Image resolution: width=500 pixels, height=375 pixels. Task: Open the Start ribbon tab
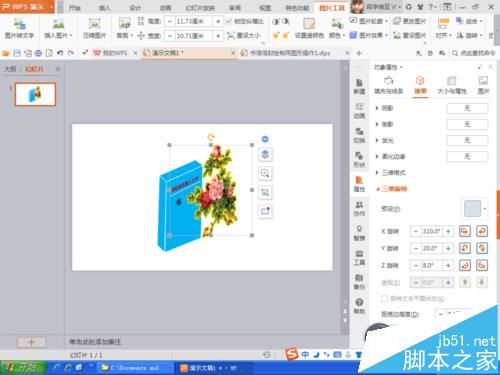[75, 8]
